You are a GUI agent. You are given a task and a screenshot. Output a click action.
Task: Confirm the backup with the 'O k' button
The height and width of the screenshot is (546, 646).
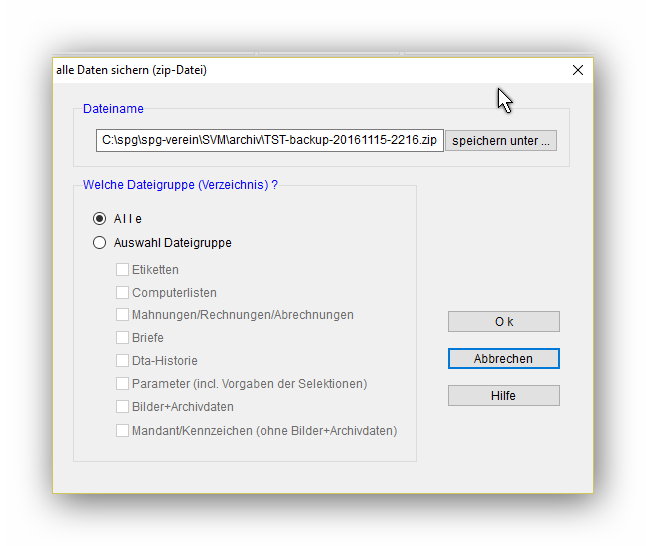click(x=503, y=322)
